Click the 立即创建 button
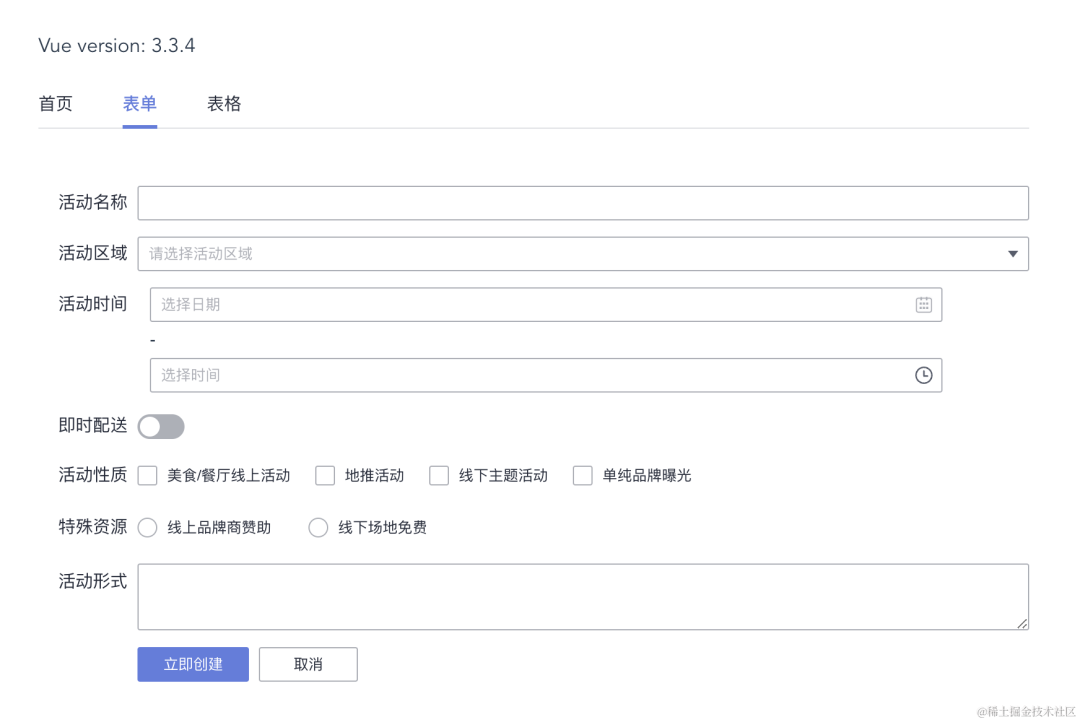This screenshot has height=722, width=1080. pyautogui.click(x=193, y=664)
